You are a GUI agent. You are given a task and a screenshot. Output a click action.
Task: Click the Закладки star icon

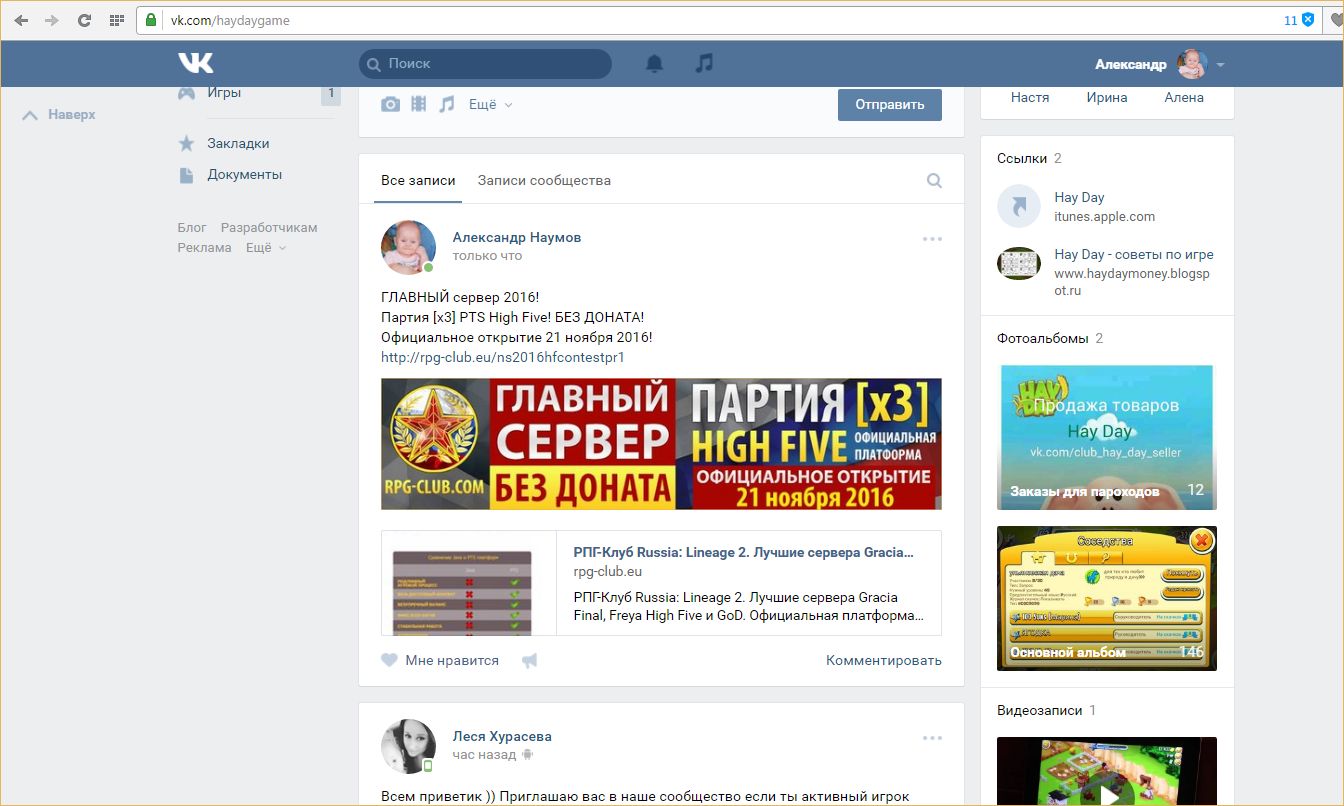[187, 143]
